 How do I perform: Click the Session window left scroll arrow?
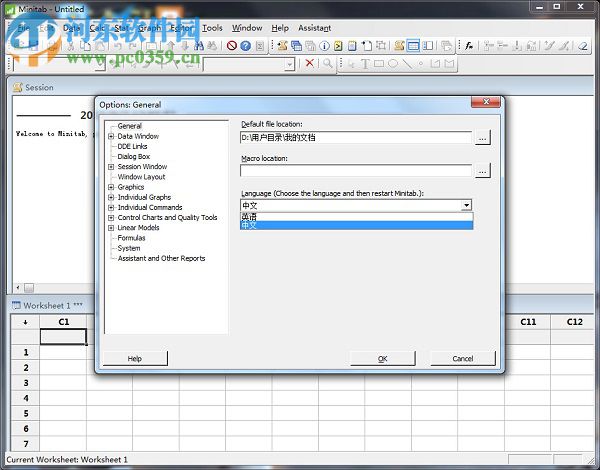18,287
